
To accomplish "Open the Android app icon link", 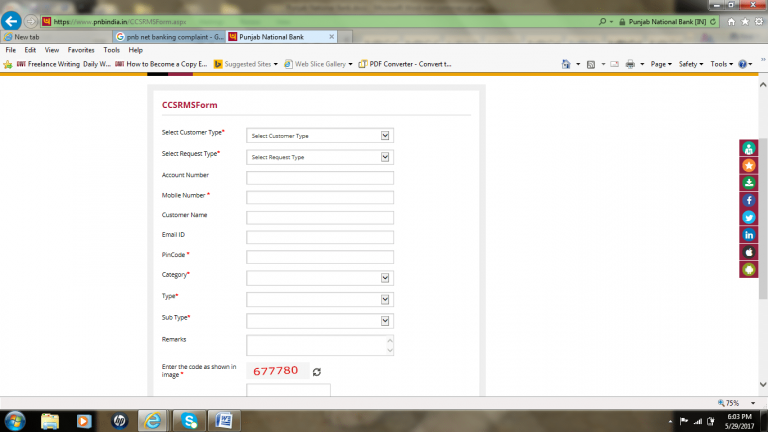I will (x=749, y=269).
